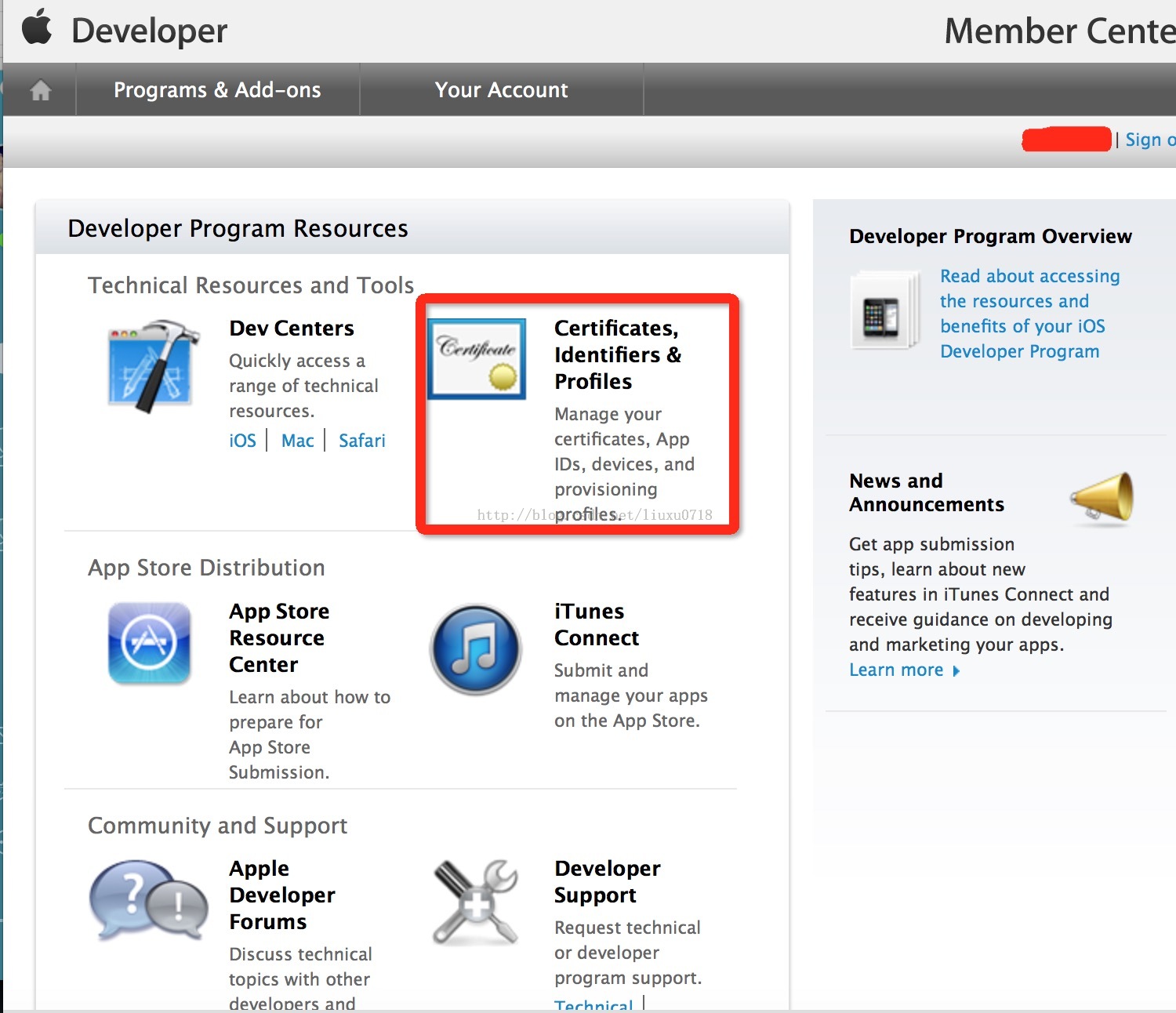Open Certificates, Identifiers & Profiles heading
1176x1013 pixels.
[617, 354]
